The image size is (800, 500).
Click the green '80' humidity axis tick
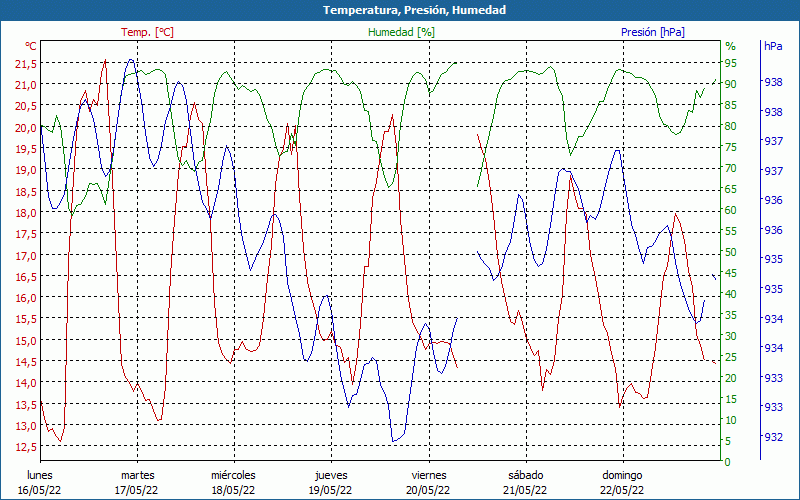731,126
